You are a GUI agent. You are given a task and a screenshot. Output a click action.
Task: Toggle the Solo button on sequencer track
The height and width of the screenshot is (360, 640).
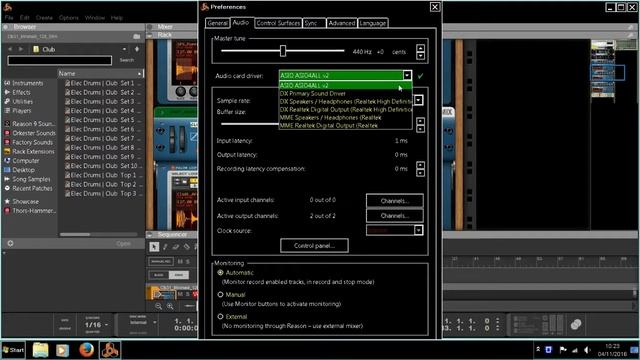[x=188, y=294]
